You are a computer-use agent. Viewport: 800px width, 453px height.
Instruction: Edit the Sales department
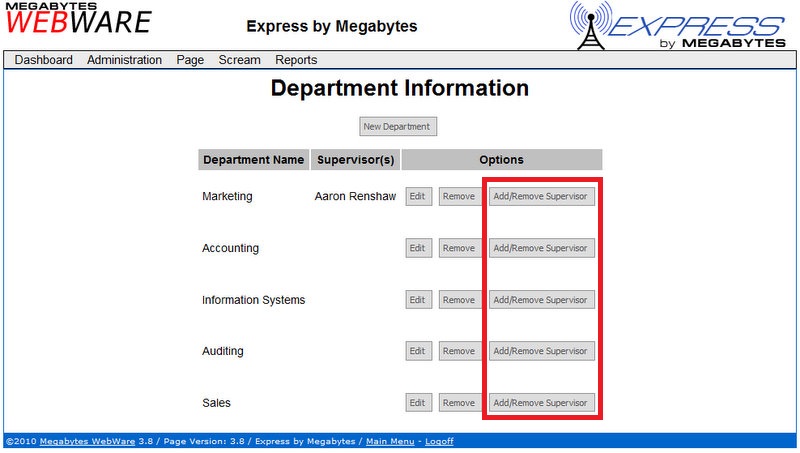click(x=418, y=403)
